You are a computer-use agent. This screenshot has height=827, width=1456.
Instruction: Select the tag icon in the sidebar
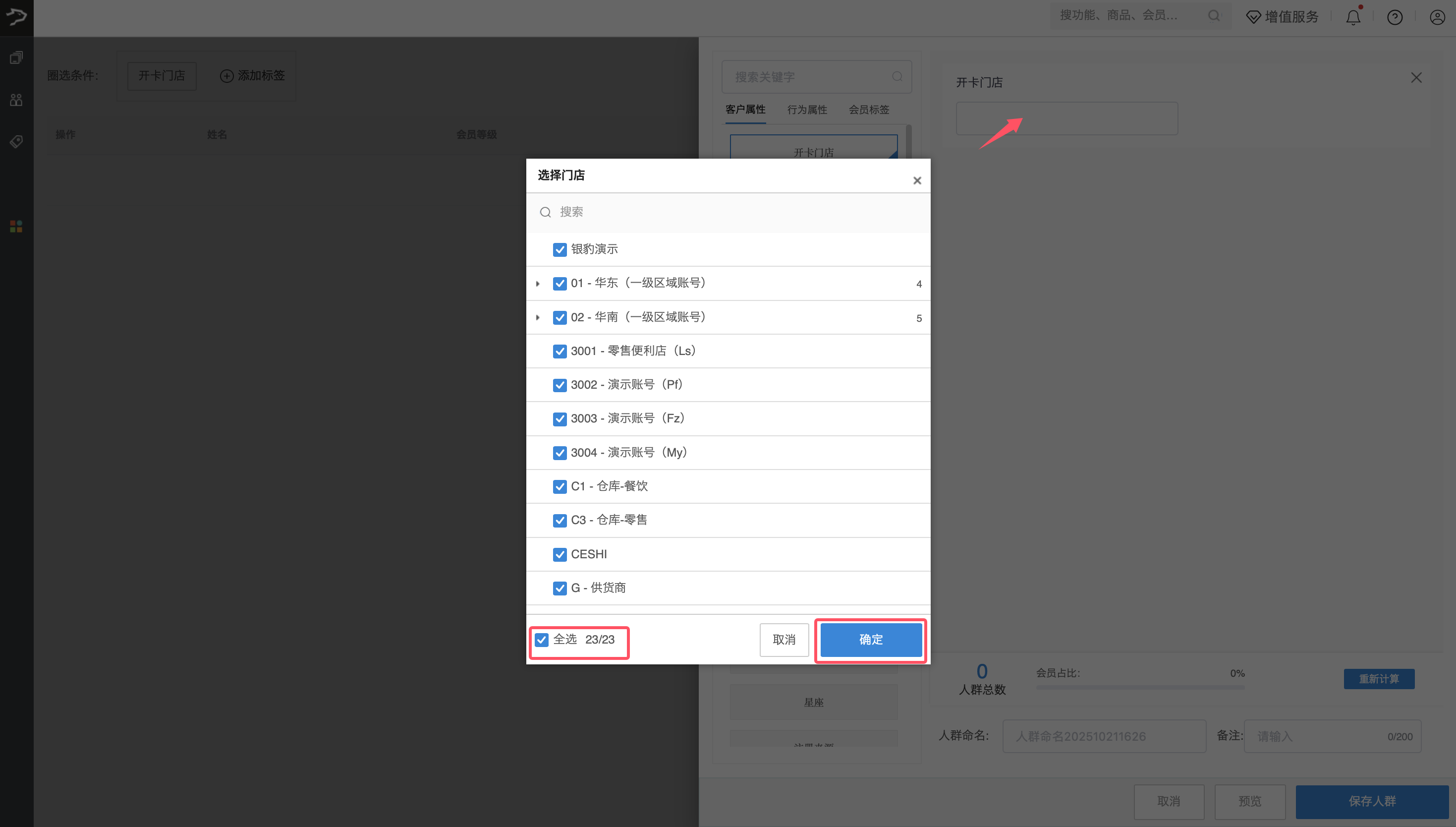click(x=16, y=141)
